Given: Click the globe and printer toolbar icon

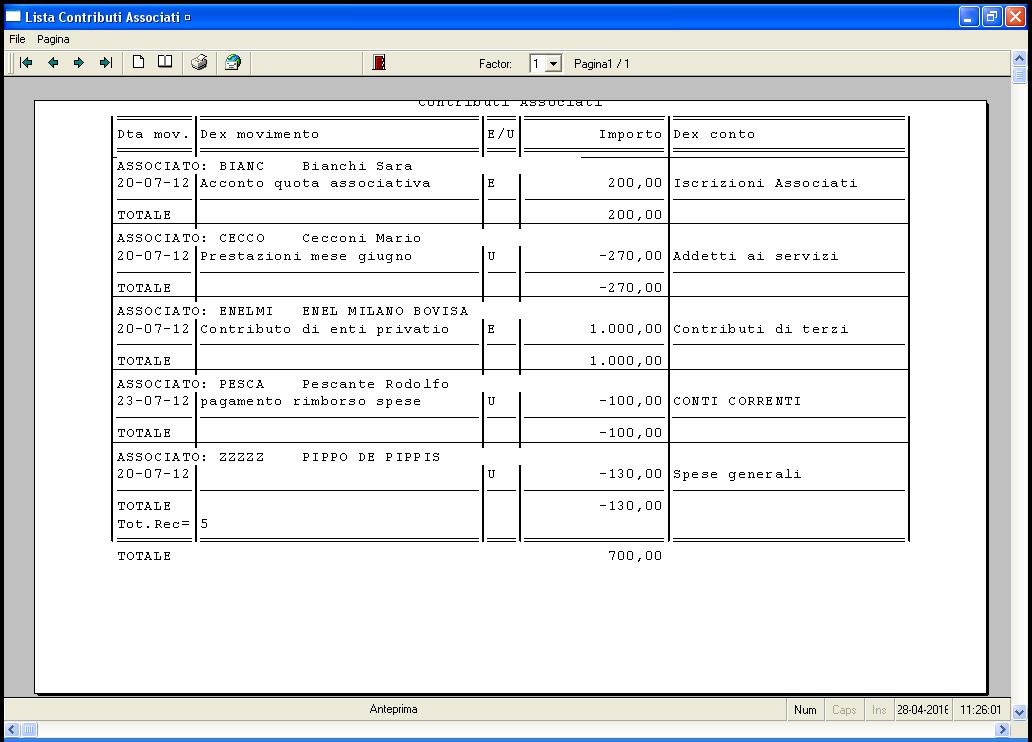Looking at the screenshot, I should (233, 63).
